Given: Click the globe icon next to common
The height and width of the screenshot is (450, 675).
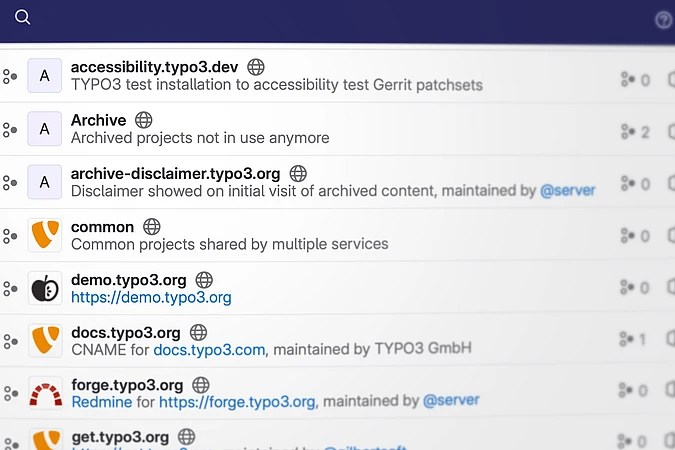Looking at the screenshot, I should (x=152, y=226).
